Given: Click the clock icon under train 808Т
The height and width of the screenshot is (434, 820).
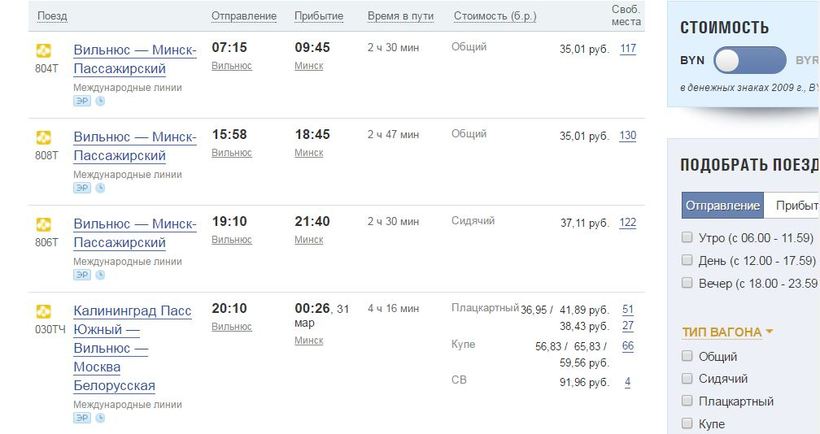Looking at the screenshot, I should [99, 188].
